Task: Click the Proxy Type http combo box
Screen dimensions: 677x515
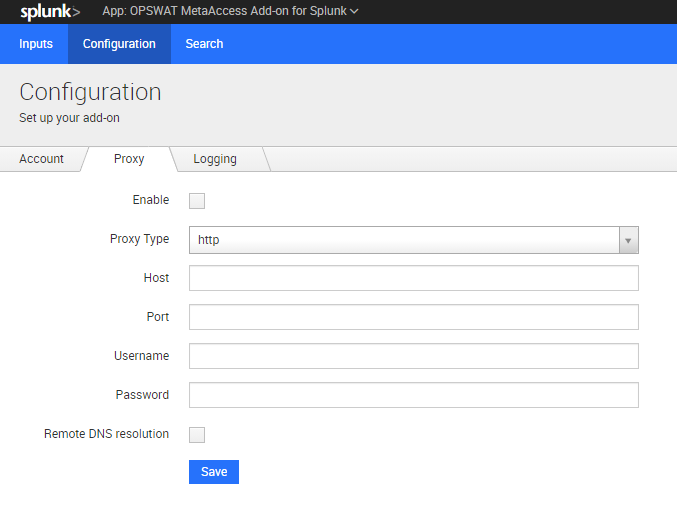Action: (414, 240)
